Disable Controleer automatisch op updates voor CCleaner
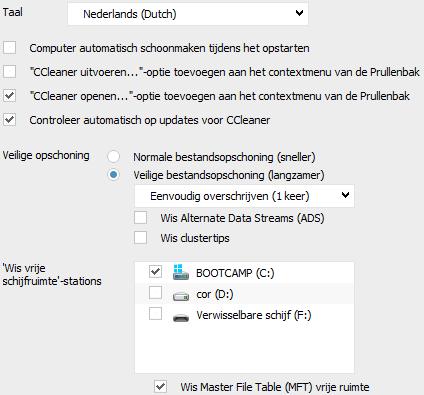The width and height of the screenshot is (424, 395). coord(9,119)
